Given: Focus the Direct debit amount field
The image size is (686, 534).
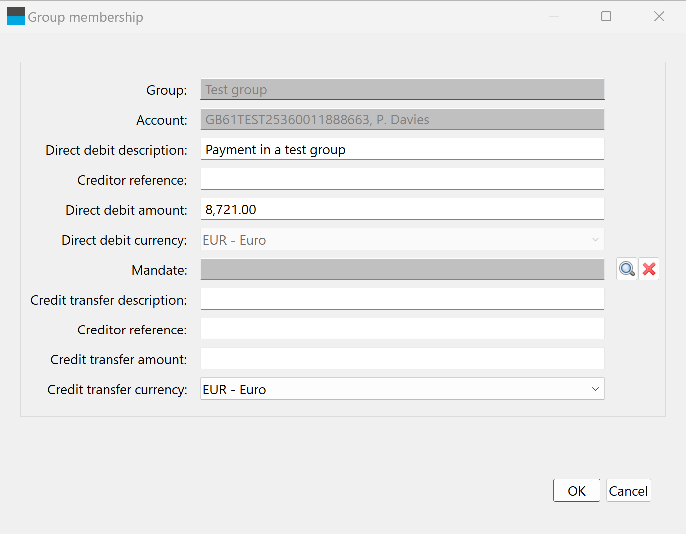Looking at the screenshot, I should 402,210.
